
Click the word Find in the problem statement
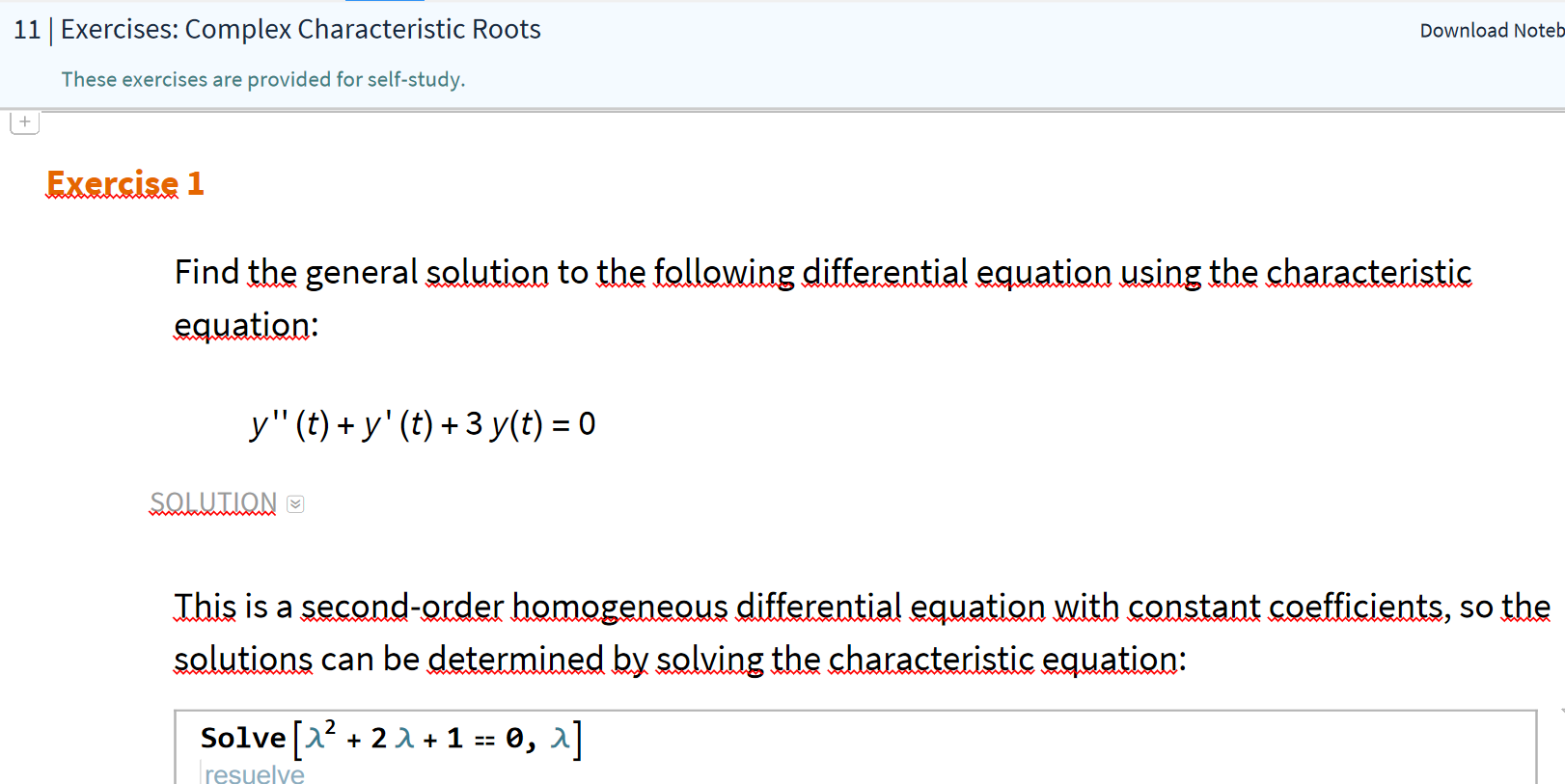coord(206,273)
